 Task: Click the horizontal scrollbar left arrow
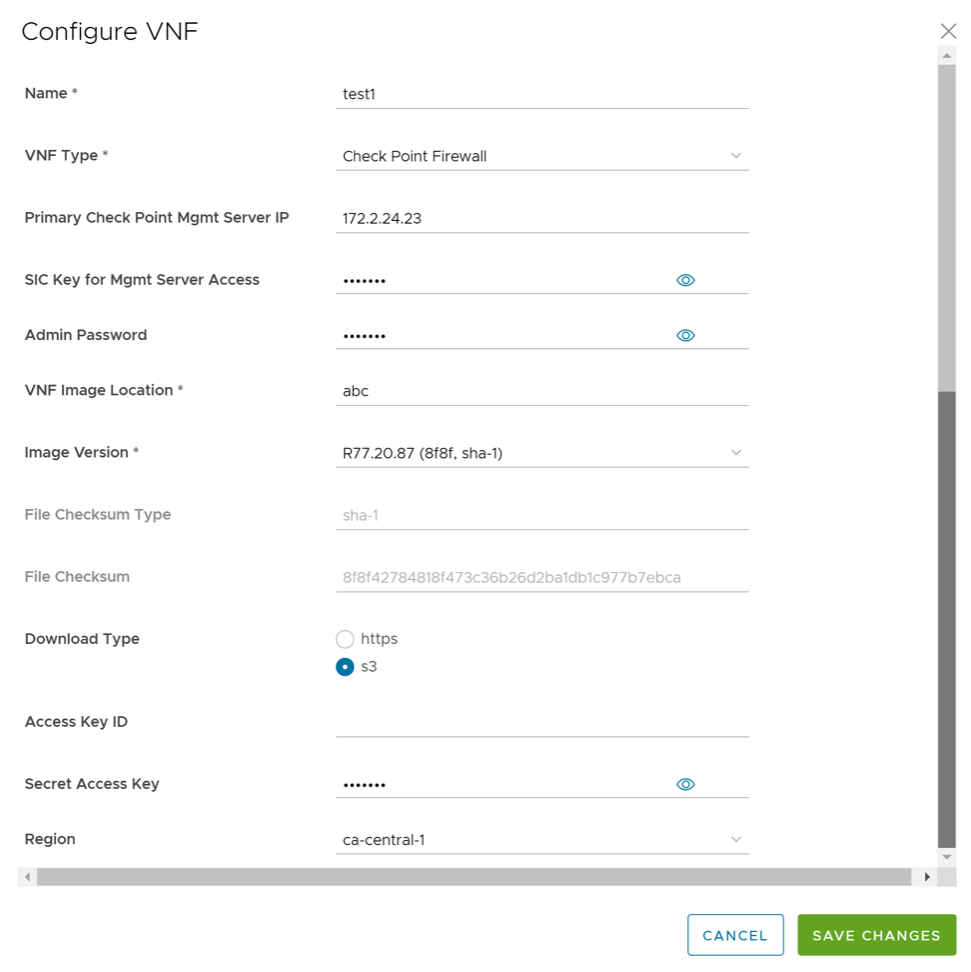click(28, 877)
